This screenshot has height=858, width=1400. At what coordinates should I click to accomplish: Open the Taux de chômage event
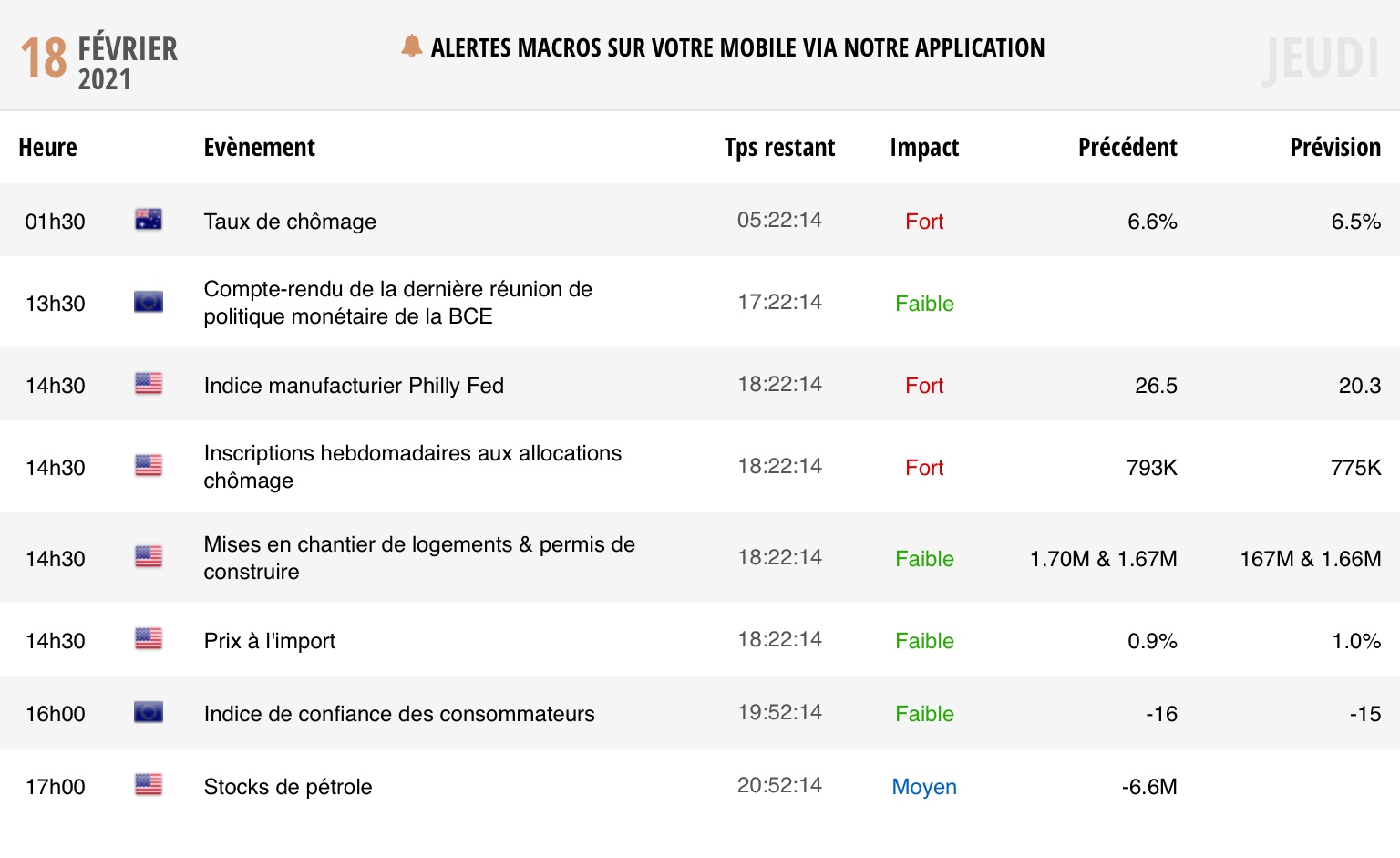290,222
